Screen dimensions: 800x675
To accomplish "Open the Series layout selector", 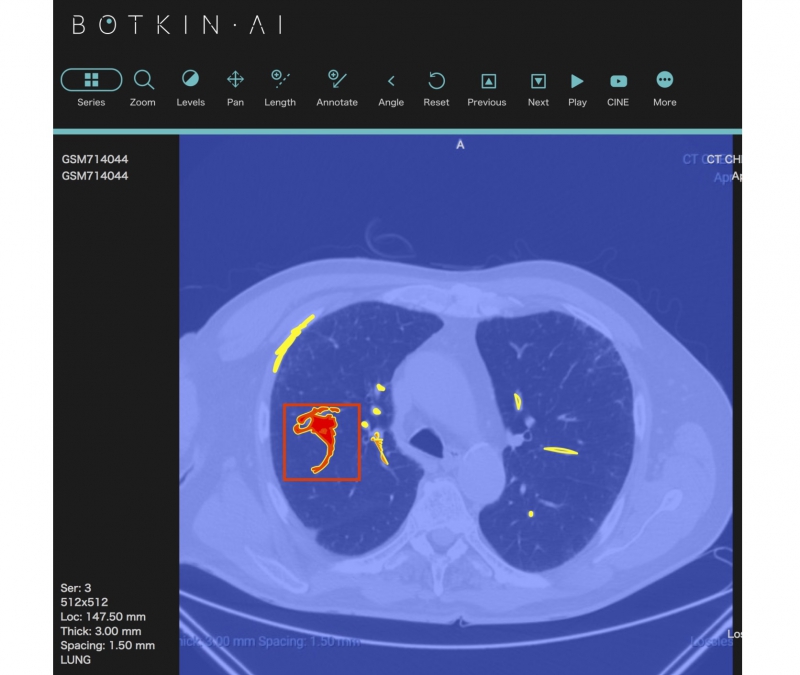I will pyautogui.click(x=91, y=80).
